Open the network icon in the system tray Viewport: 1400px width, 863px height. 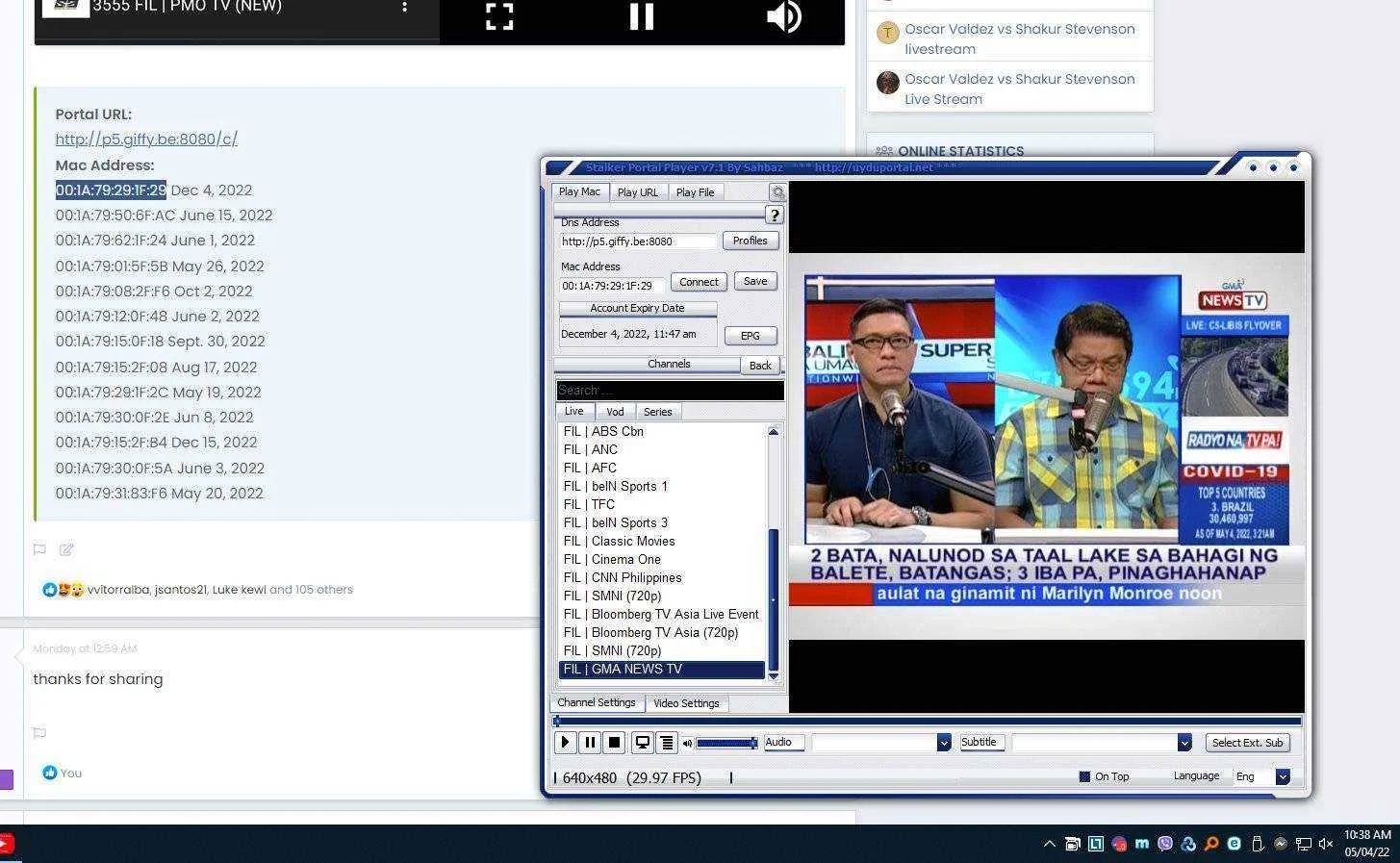pos(1303,844)
